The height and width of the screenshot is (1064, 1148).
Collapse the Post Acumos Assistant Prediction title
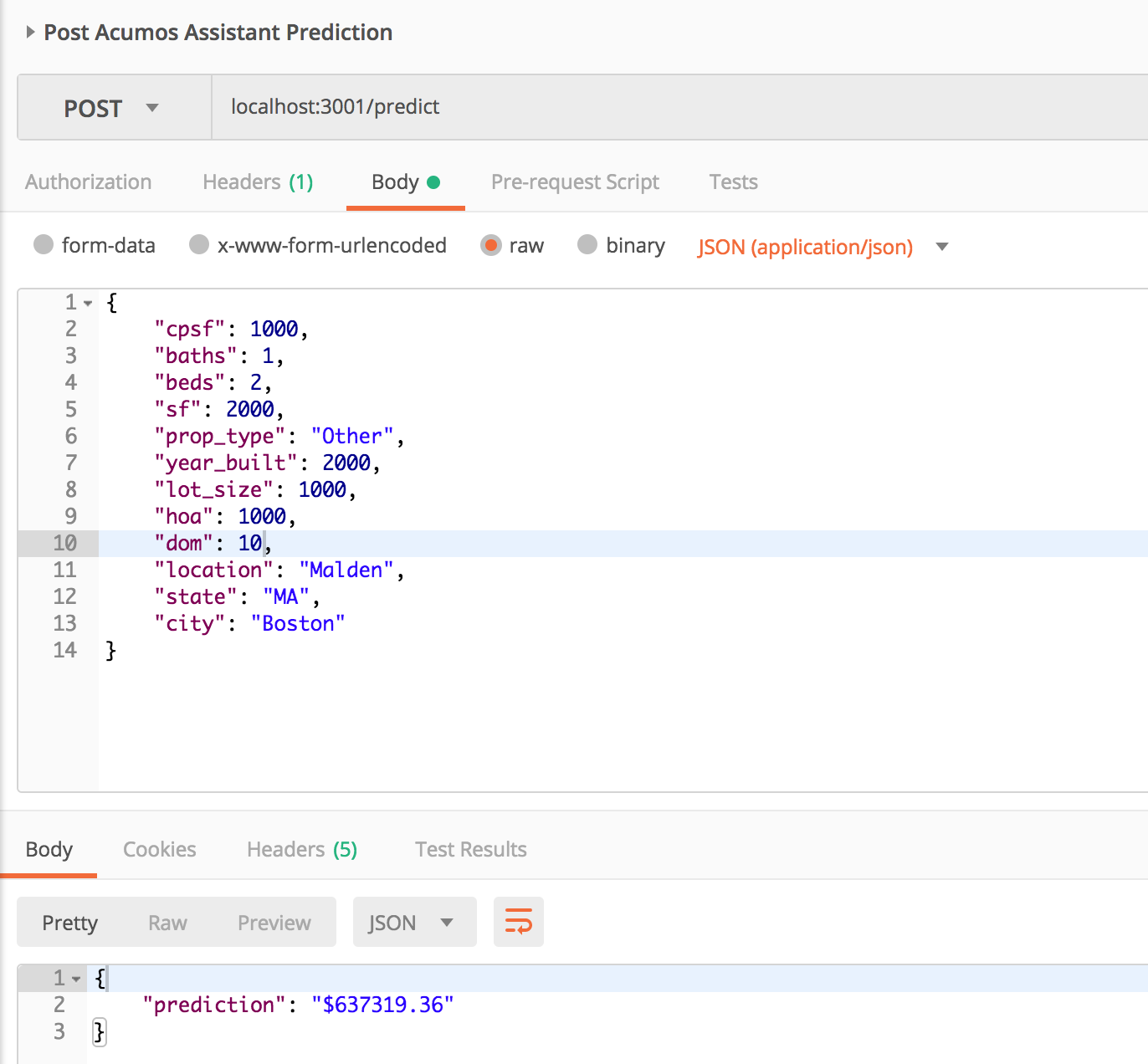30,33
